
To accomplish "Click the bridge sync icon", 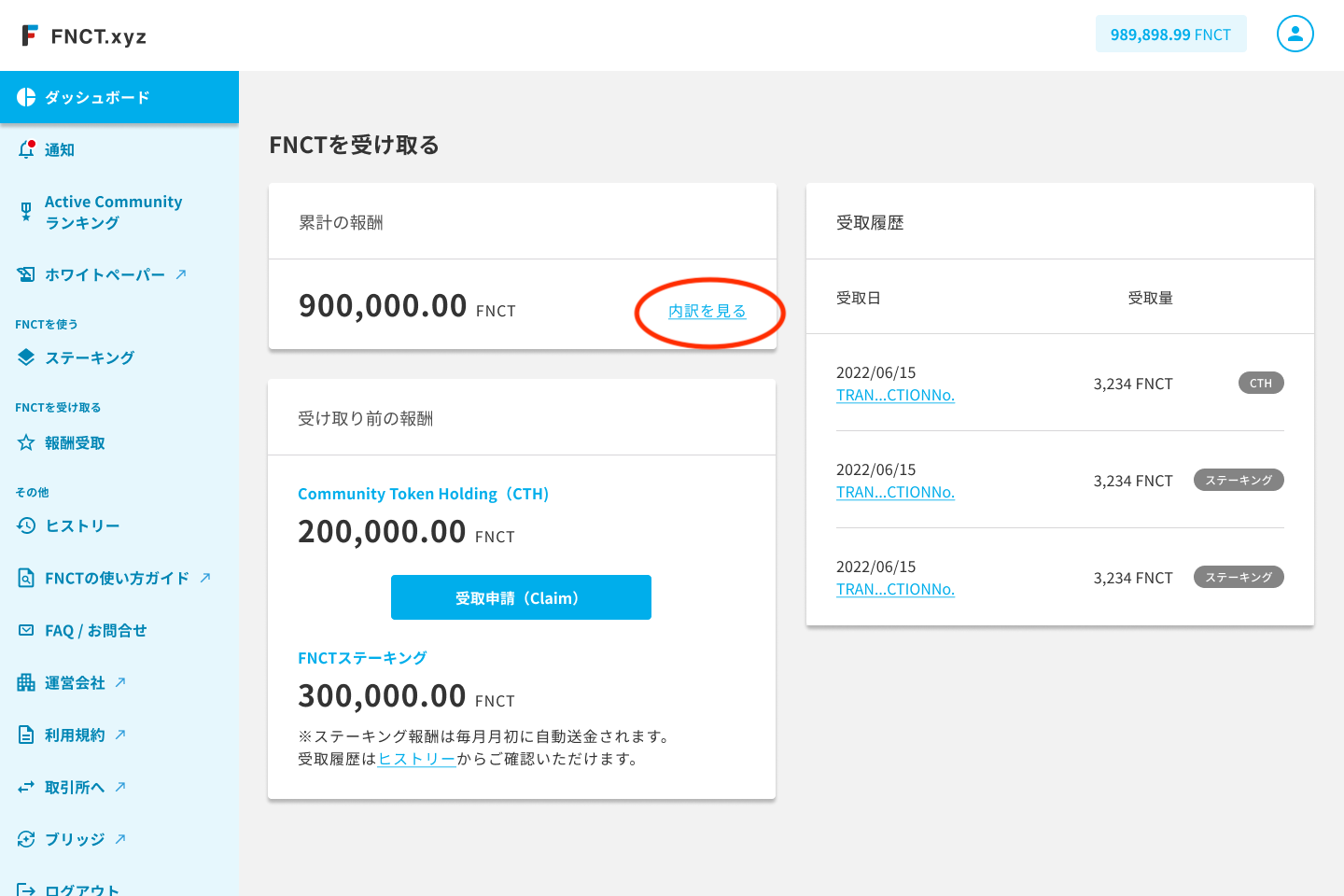I will click(x=26, y=839).
